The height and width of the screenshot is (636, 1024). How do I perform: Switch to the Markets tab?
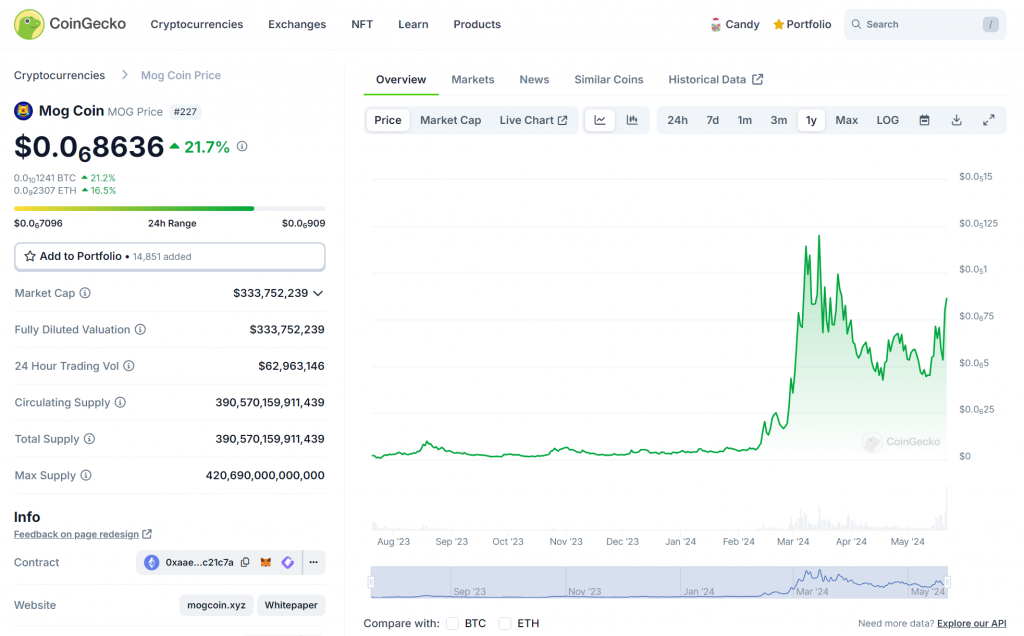pos(472,79)
